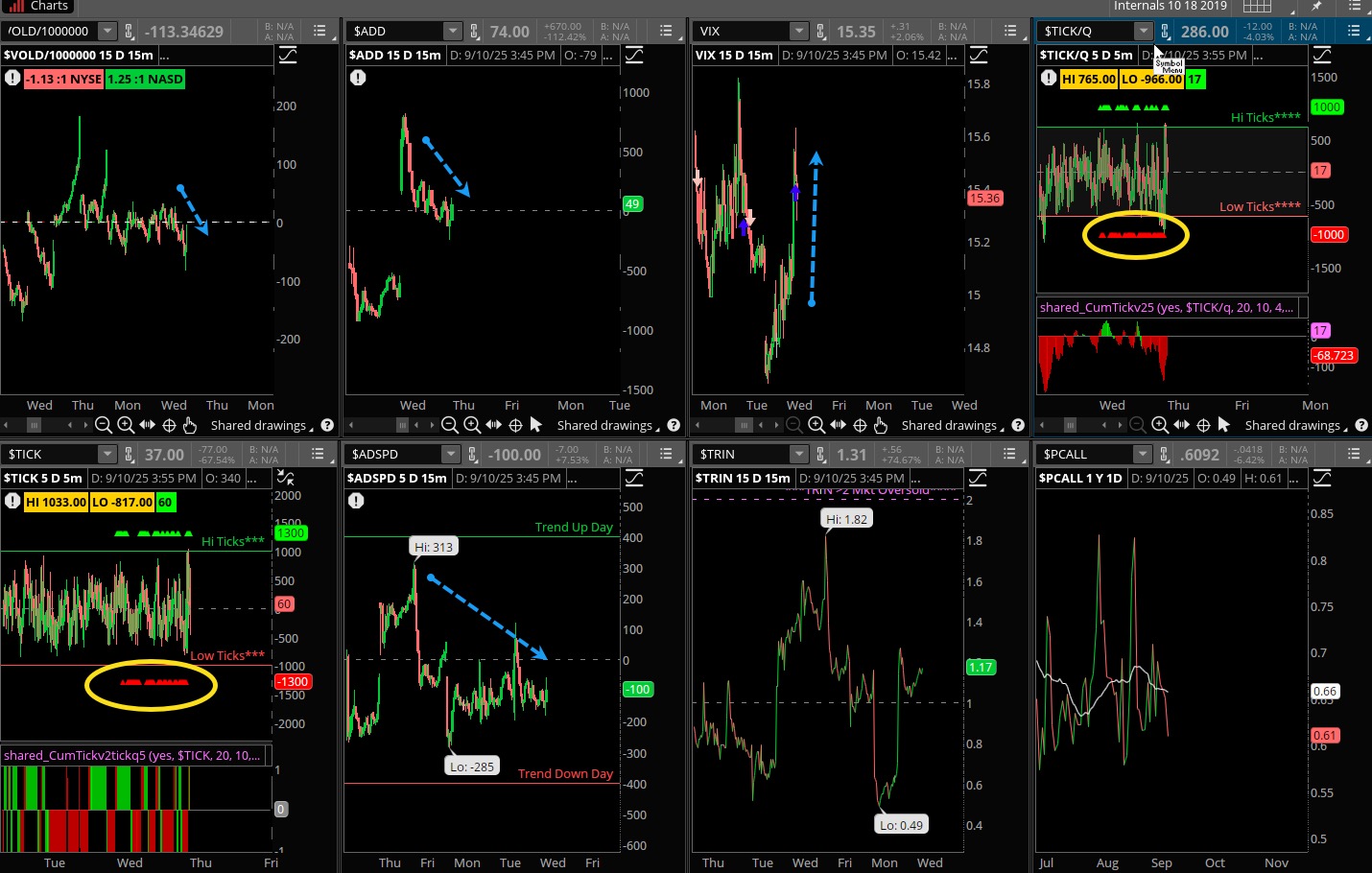Zoom in on the $VOLD chart

tap(126, 425)
